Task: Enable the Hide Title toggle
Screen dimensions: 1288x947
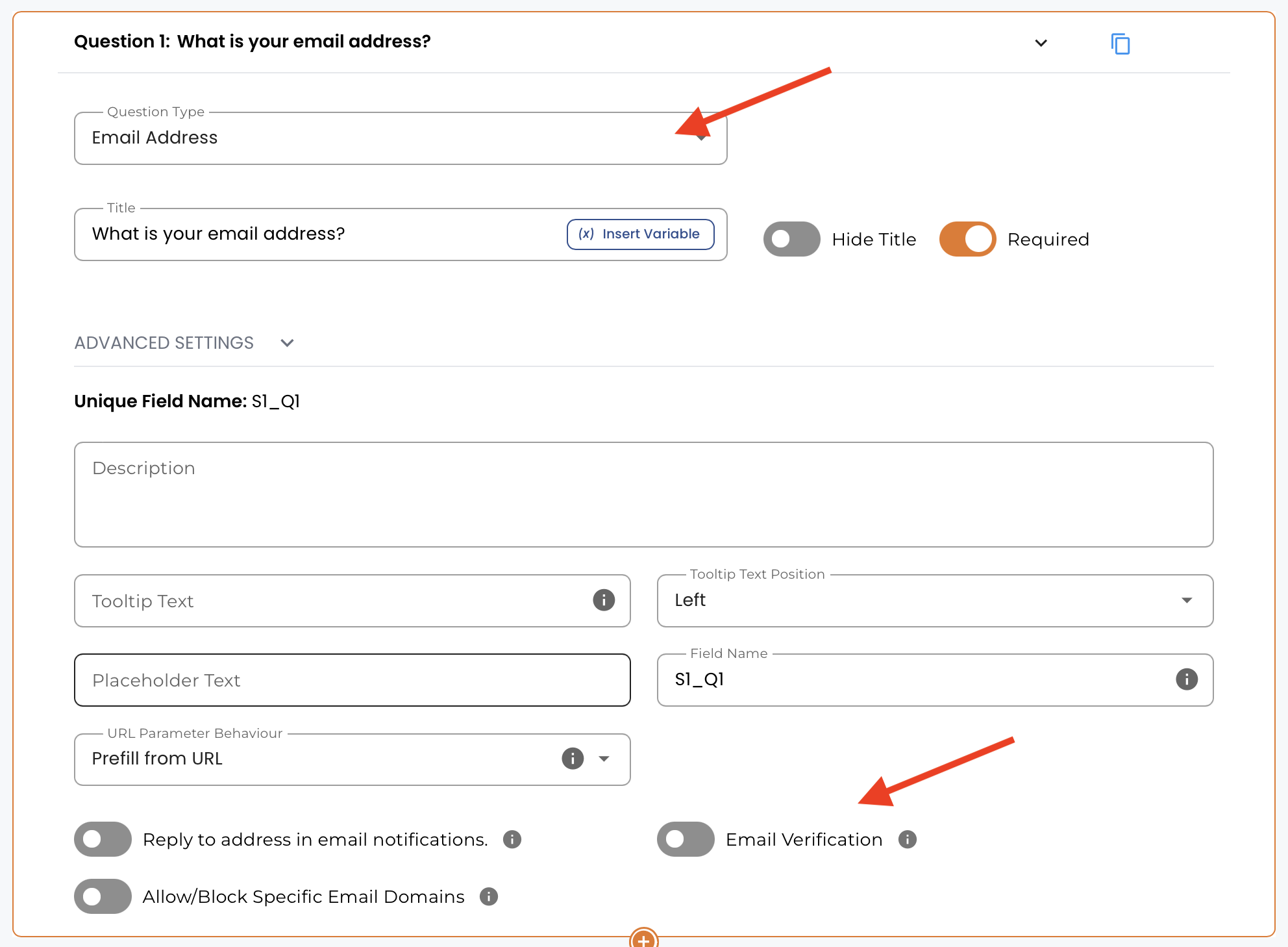Action: tap(791, 239)
